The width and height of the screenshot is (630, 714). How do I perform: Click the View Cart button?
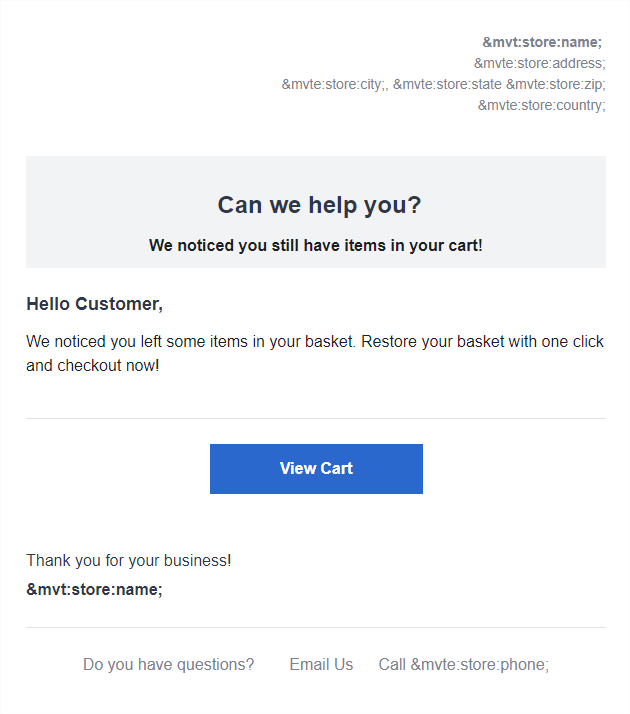(316, 469)
